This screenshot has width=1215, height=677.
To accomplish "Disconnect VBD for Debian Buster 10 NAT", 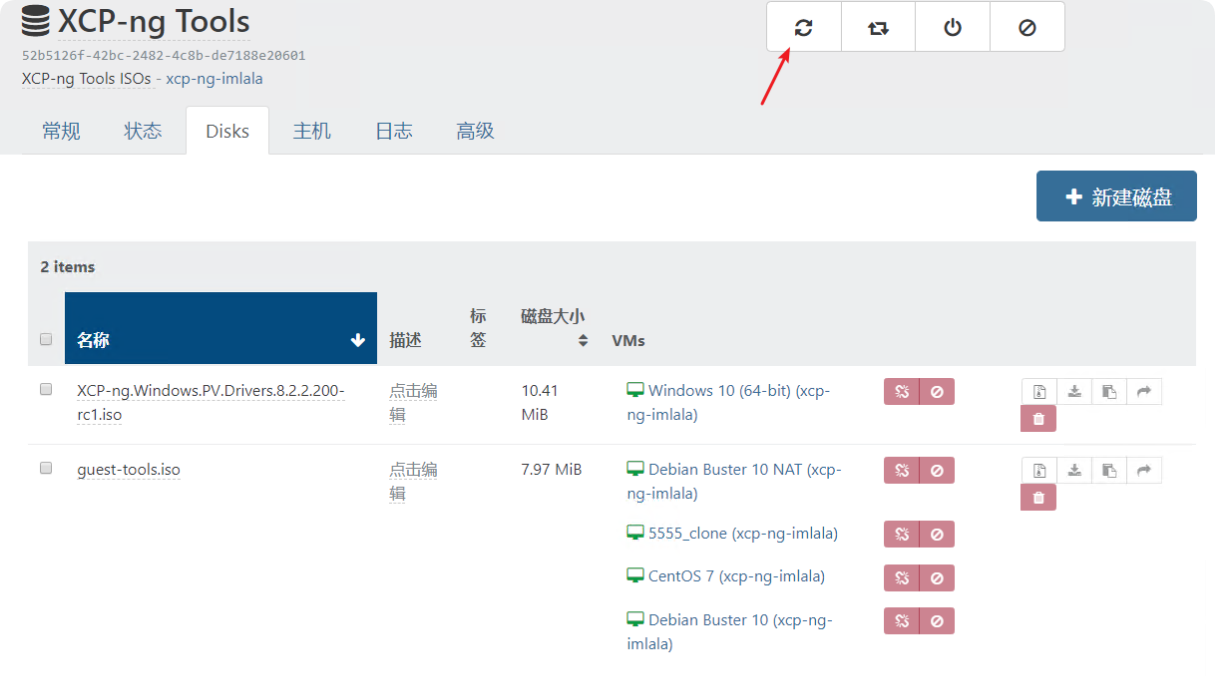I will tap(901, 470).
